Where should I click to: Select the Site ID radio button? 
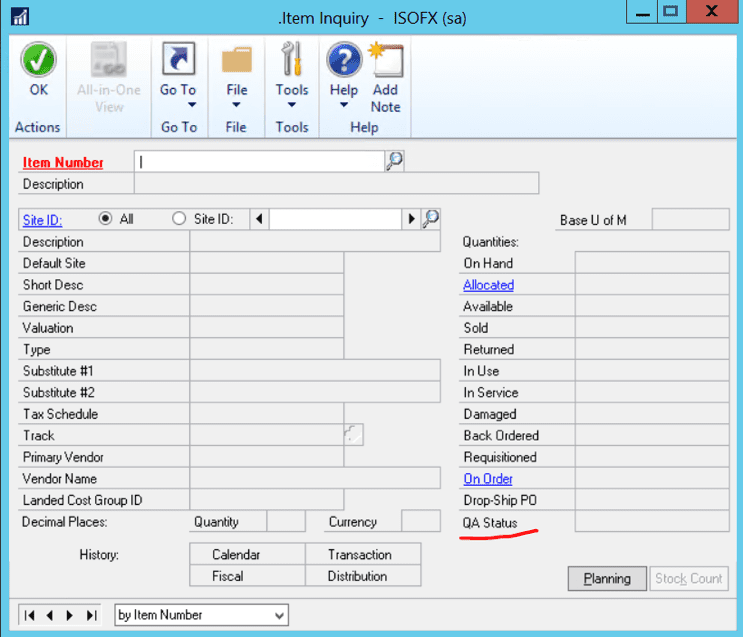click(179, 219)
